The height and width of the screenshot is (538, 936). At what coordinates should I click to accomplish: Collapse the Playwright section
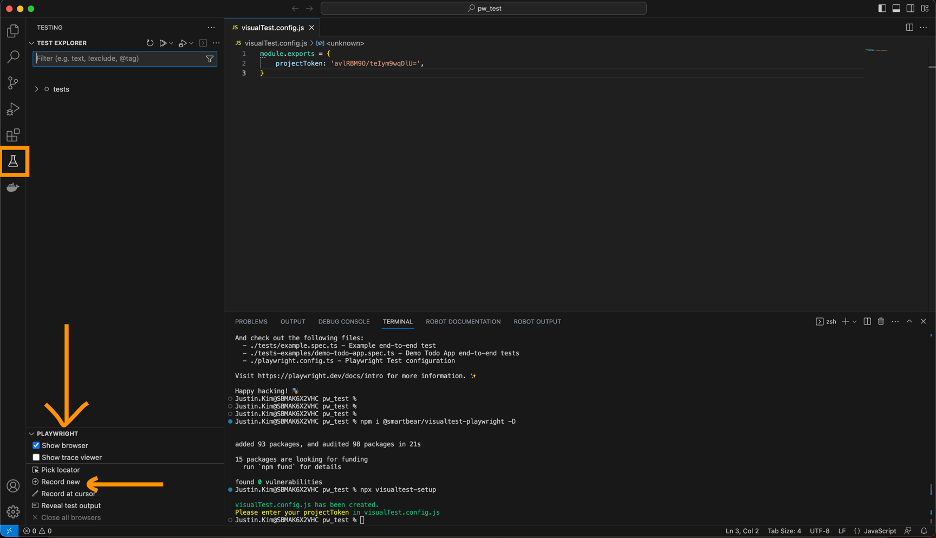(x=32, y=434)
